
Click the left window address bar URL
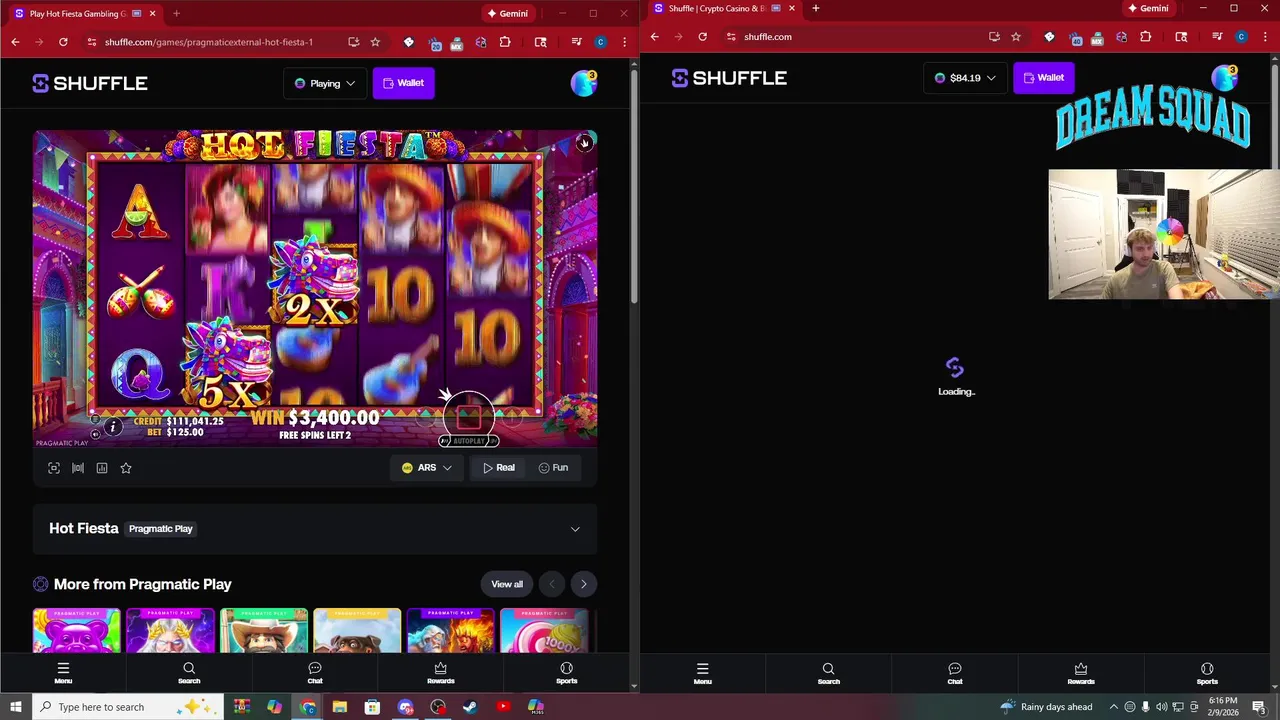click(209, 42)
